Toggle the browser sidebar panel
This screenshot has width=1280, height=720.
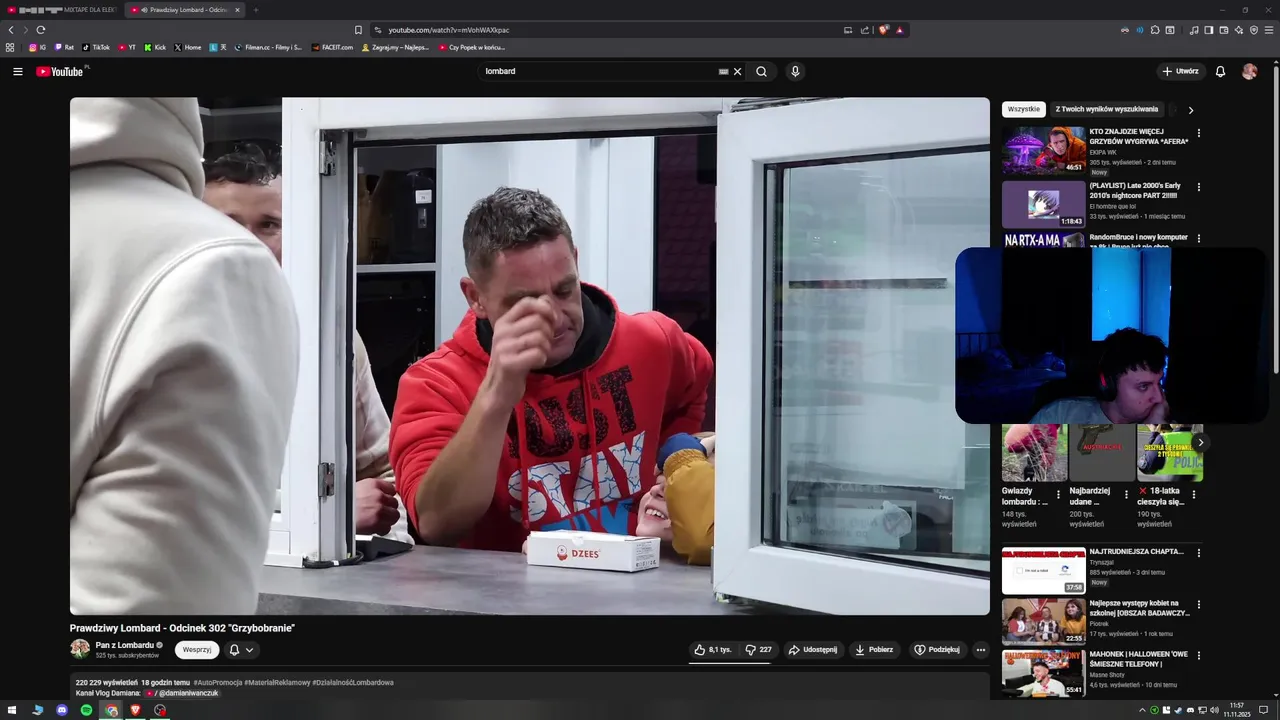coord(1209,30)
